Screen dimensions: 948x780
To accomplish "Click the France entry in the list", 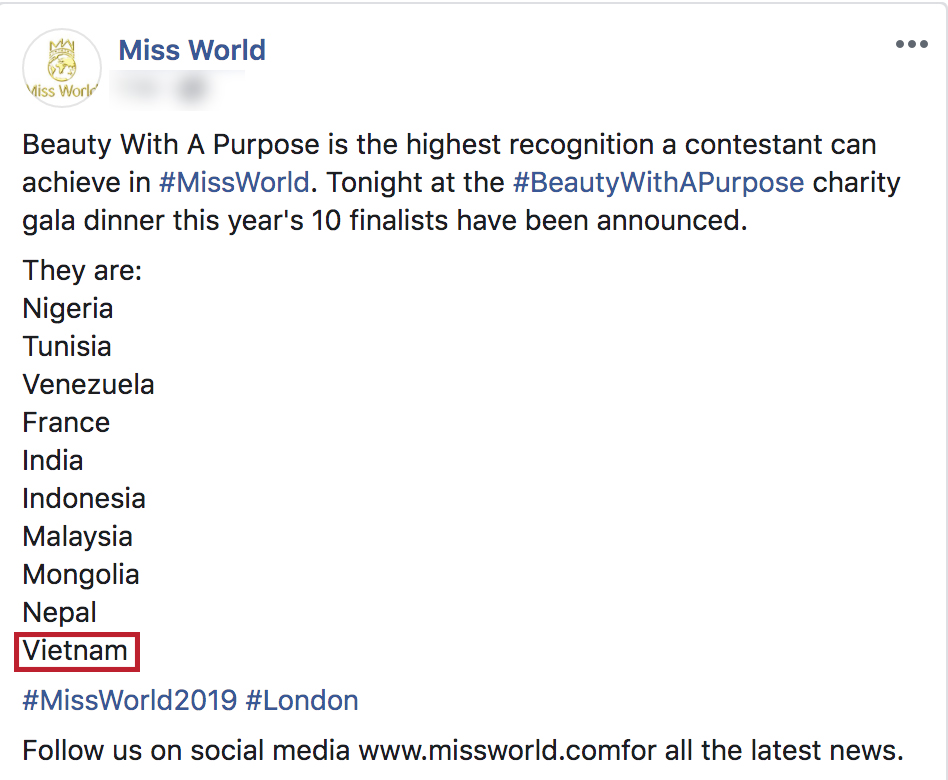I will click(66, 422).
